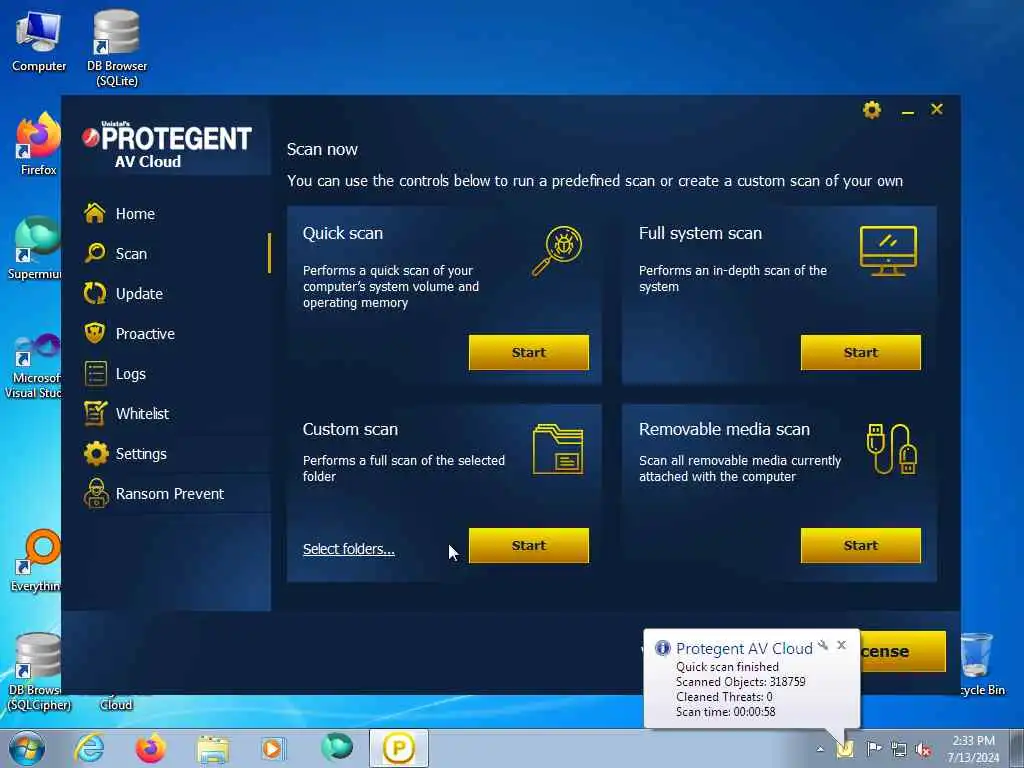Click the Update circular arrows icon
Viewport: 1024px width, 768px height.
coord(95,293)
